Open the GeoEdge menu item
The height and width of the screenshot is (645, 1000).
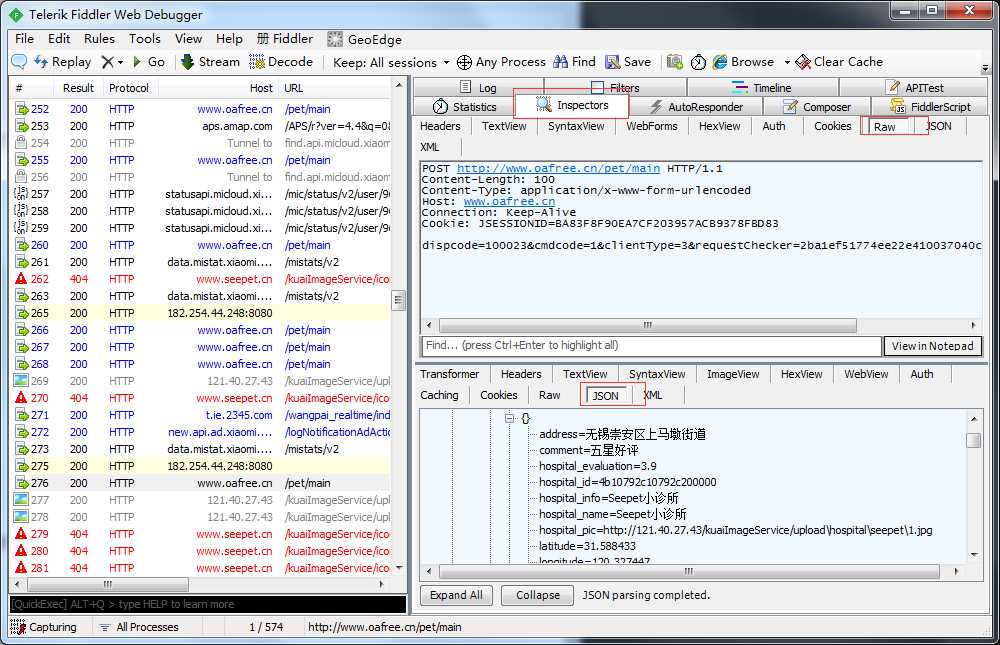[x=365, y=40]
